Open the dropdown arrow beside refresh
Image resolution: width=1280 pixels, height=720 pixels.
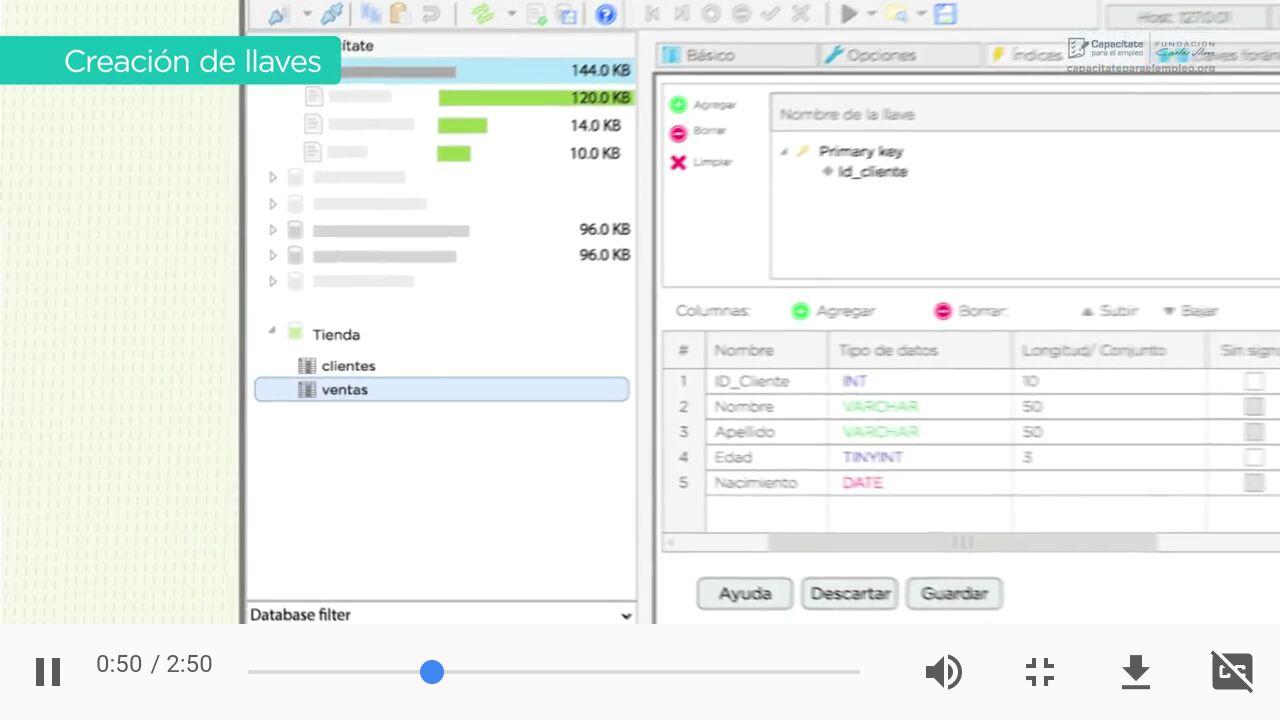[x=512, y=14]
